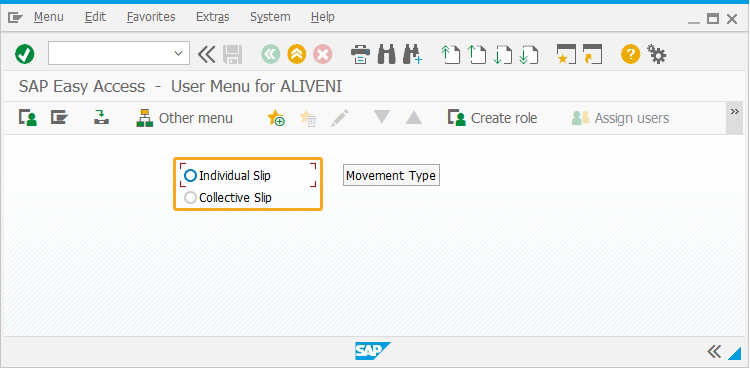
Task: Click the Create New Session icon
Action: tap(566, 54)
